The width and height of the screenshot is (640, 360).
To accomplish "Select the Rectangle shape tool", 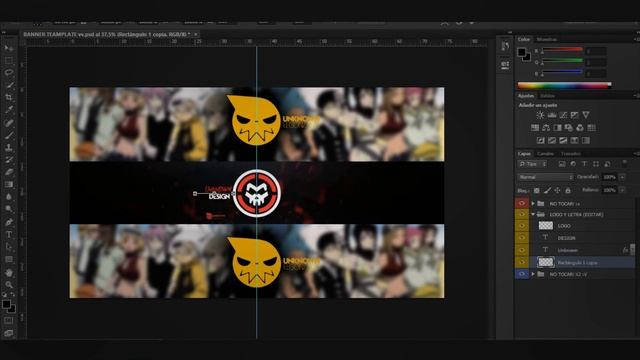I will click(9, 260).
